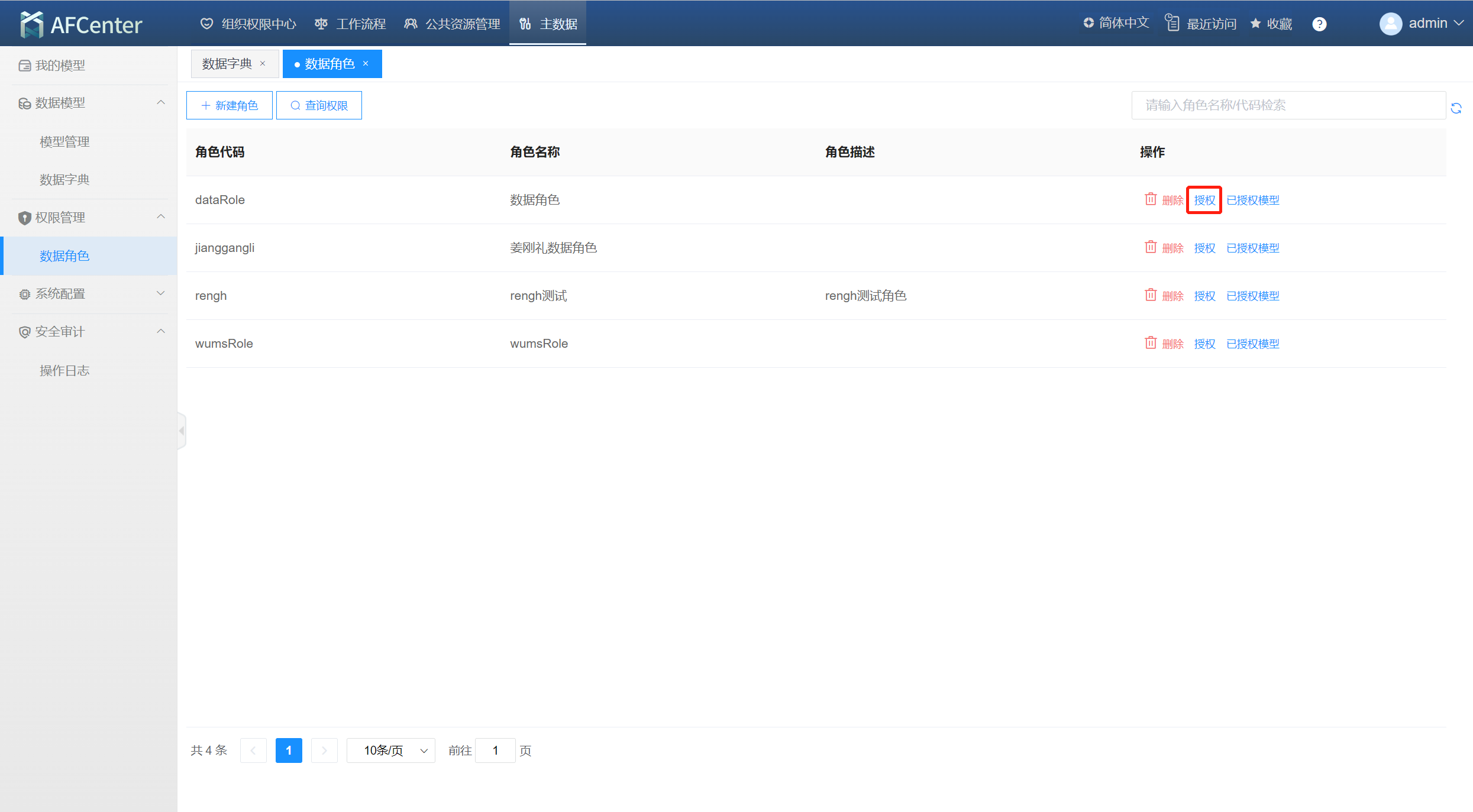1473x812 pixels.
Task: Click the admin user avatar icon
Action: pos(1390,24)
